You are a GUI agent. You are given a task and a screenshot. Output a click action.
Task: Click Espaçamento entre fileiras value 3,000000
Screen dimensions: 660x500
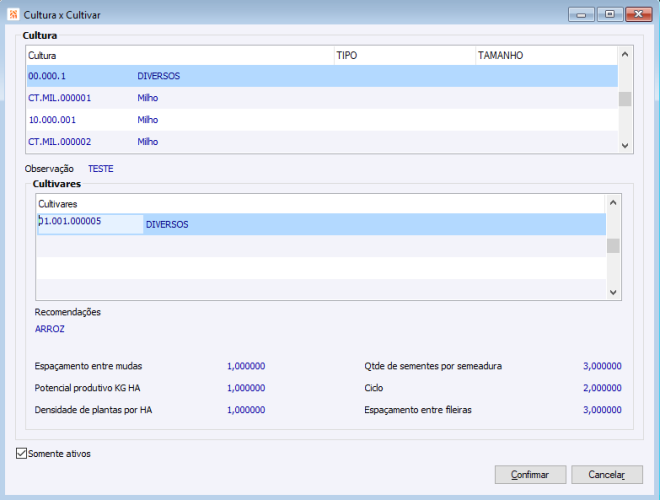602,410
